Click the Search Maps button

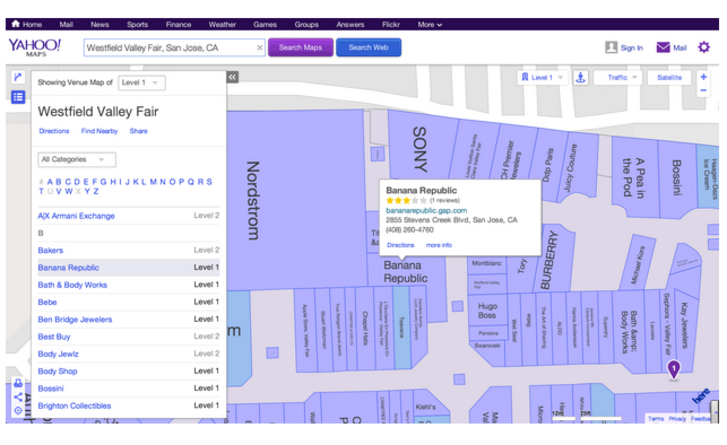point(300,47)
